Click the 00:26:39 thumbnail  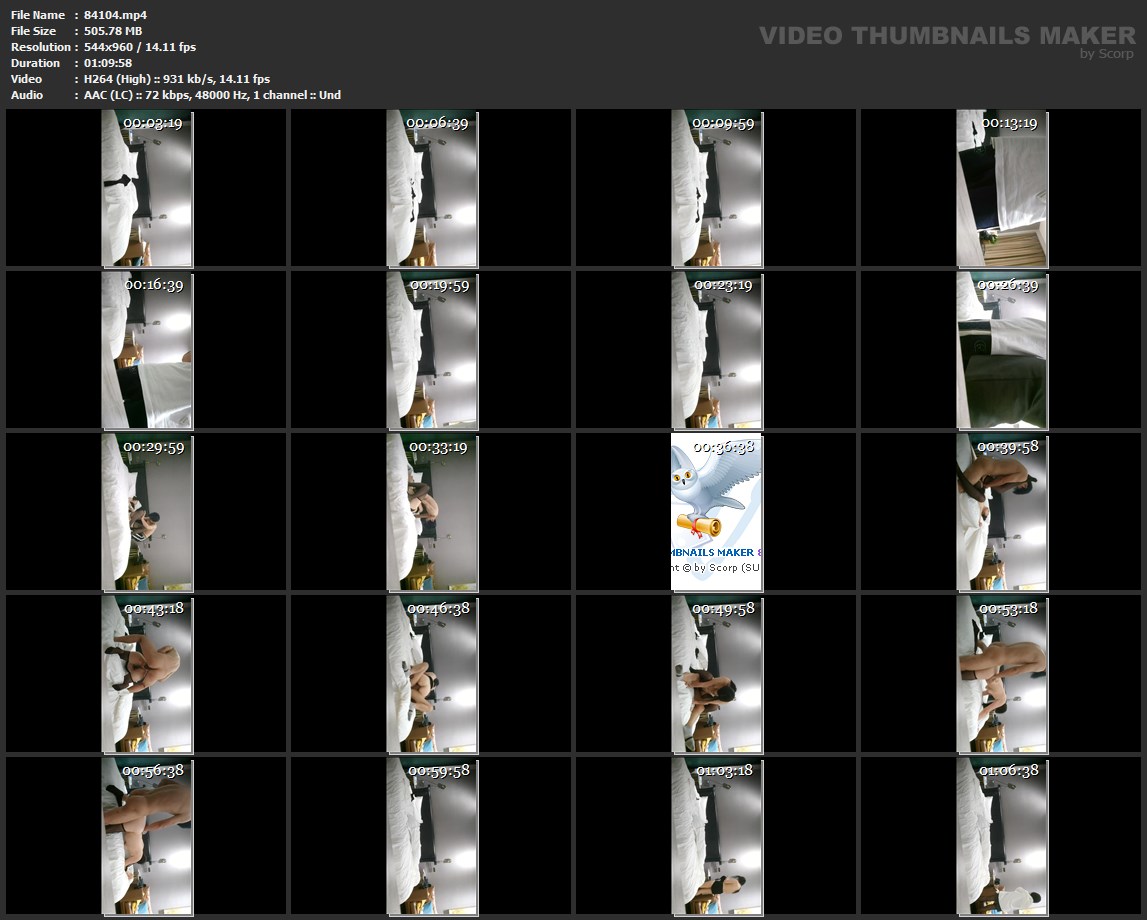pyautogui.click(x=1001, y=350)
